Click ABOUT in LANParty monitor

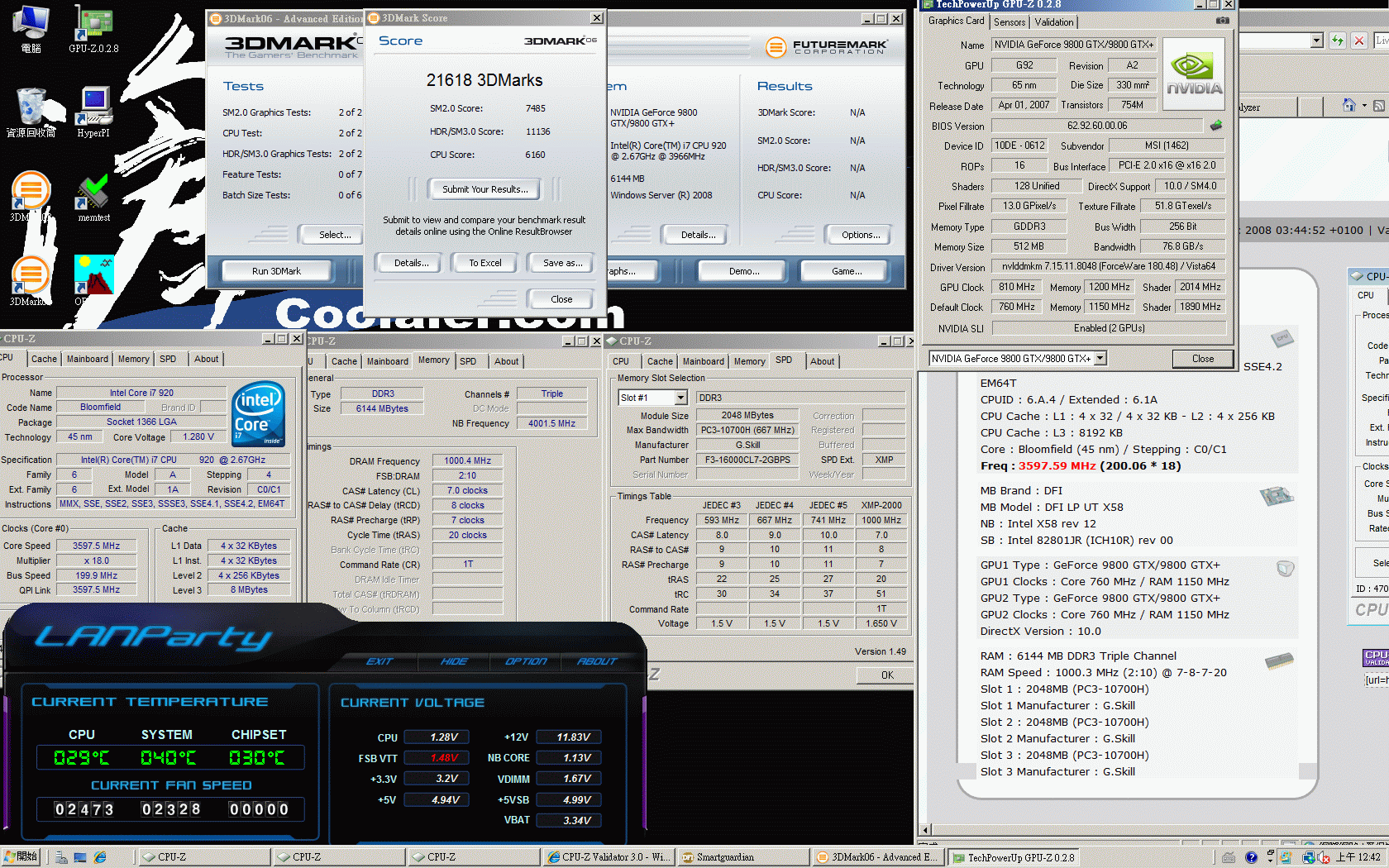point(597,661)
